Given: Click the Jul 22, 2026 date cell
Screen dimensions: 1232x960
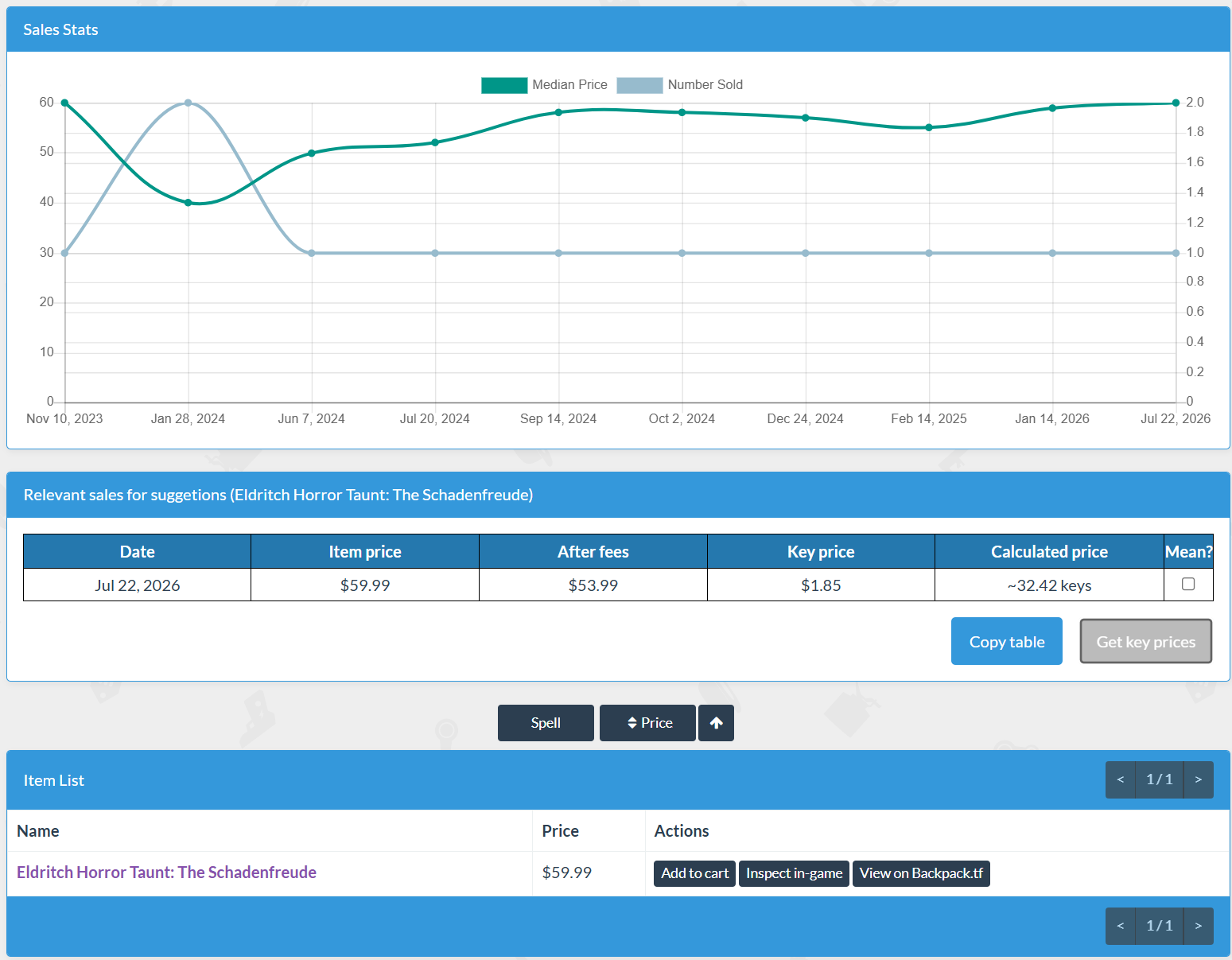Looking at the screenshot, I should click(x=138, y=585).
